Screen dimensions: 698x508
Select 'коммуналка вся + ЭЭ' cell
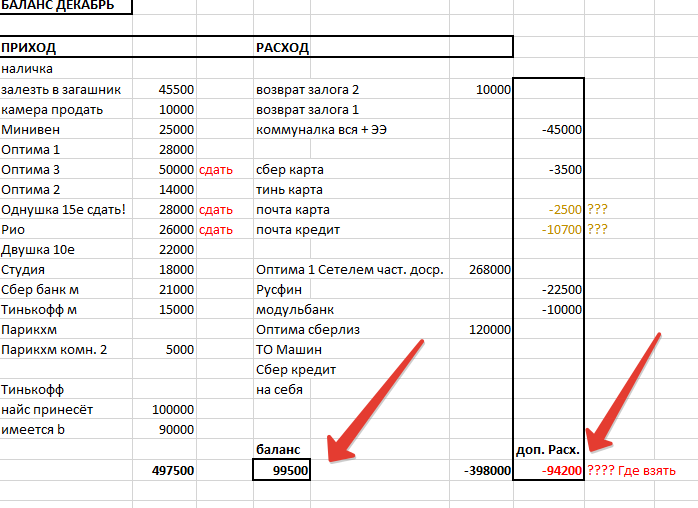(321, 130)
